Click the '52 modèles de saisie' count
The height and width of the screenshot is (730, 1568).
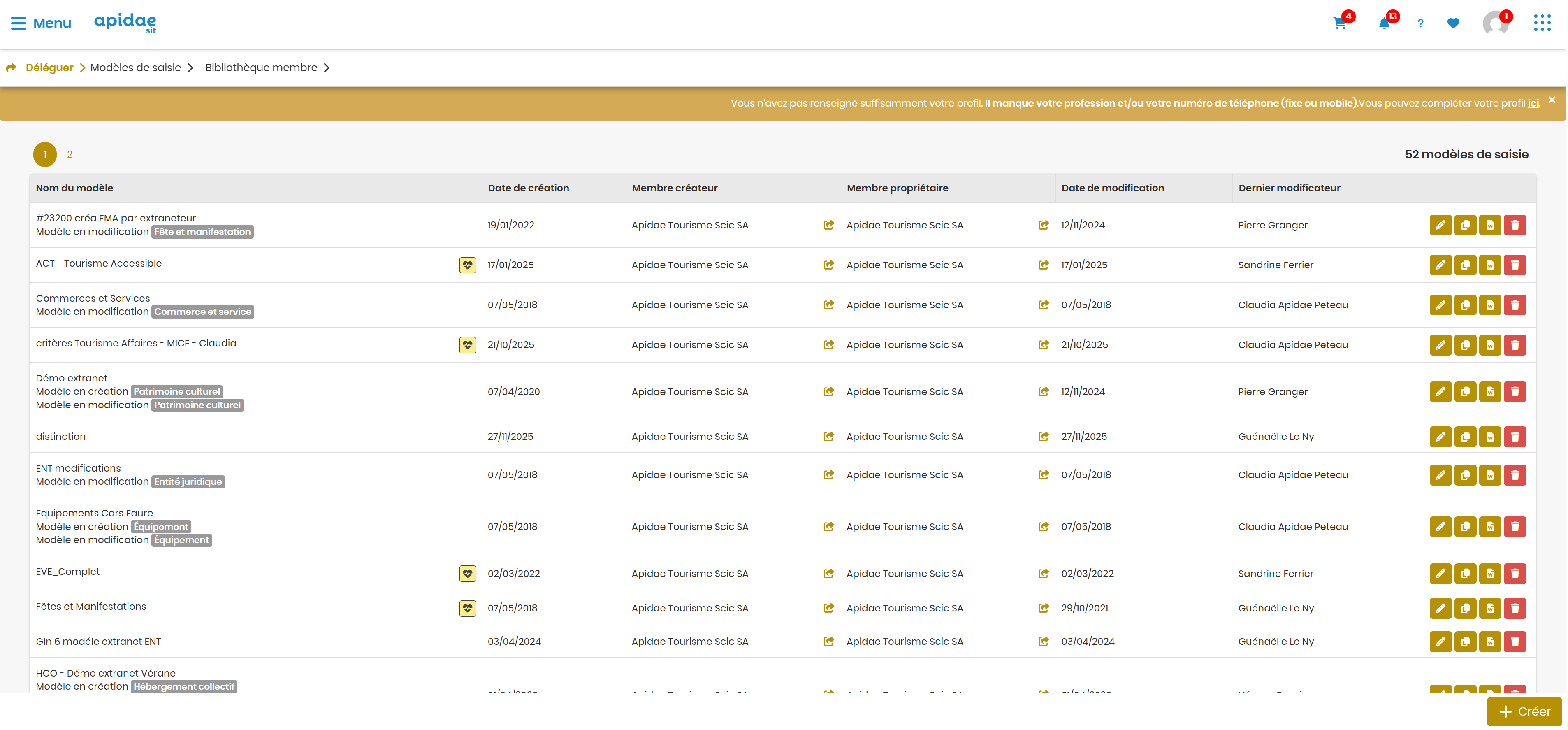(1466, 154)
